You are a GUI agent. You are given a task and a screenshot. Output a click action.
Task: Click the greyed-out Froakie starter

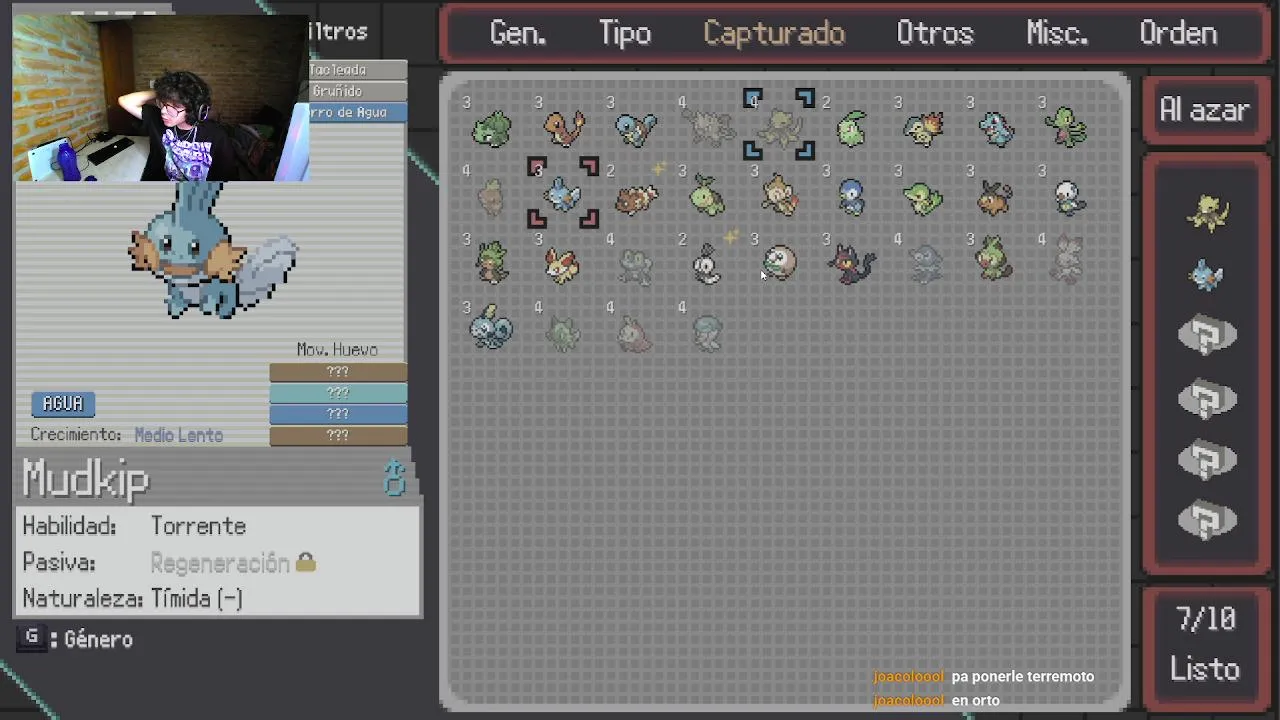click(x=636, y=266)
